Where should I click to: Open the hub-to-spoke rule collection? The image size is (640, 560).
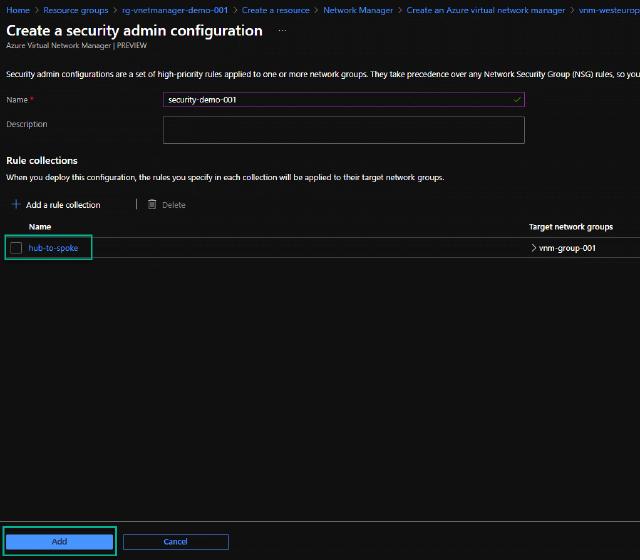point(53,248)
